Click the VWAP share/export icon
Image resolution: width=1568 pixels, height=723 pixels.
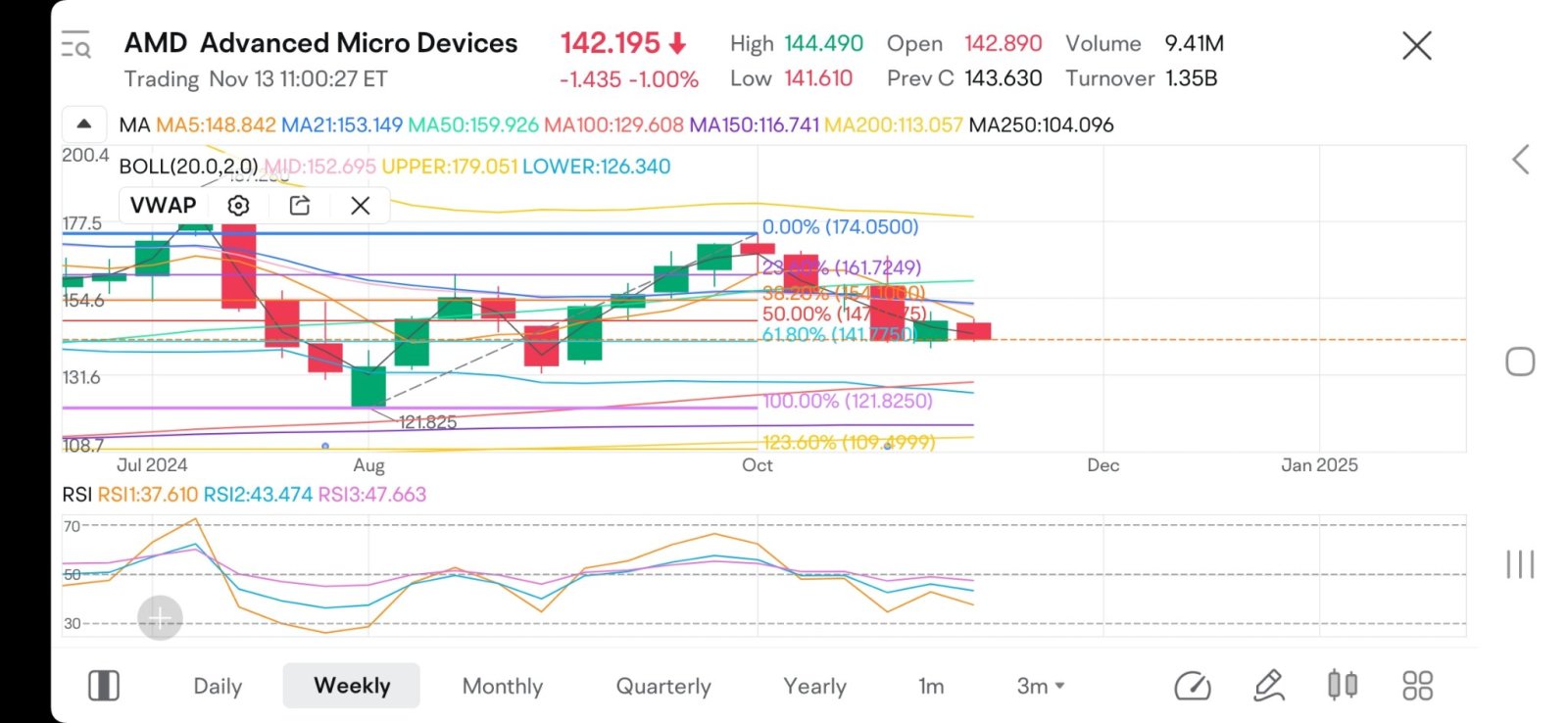(300, 206)
